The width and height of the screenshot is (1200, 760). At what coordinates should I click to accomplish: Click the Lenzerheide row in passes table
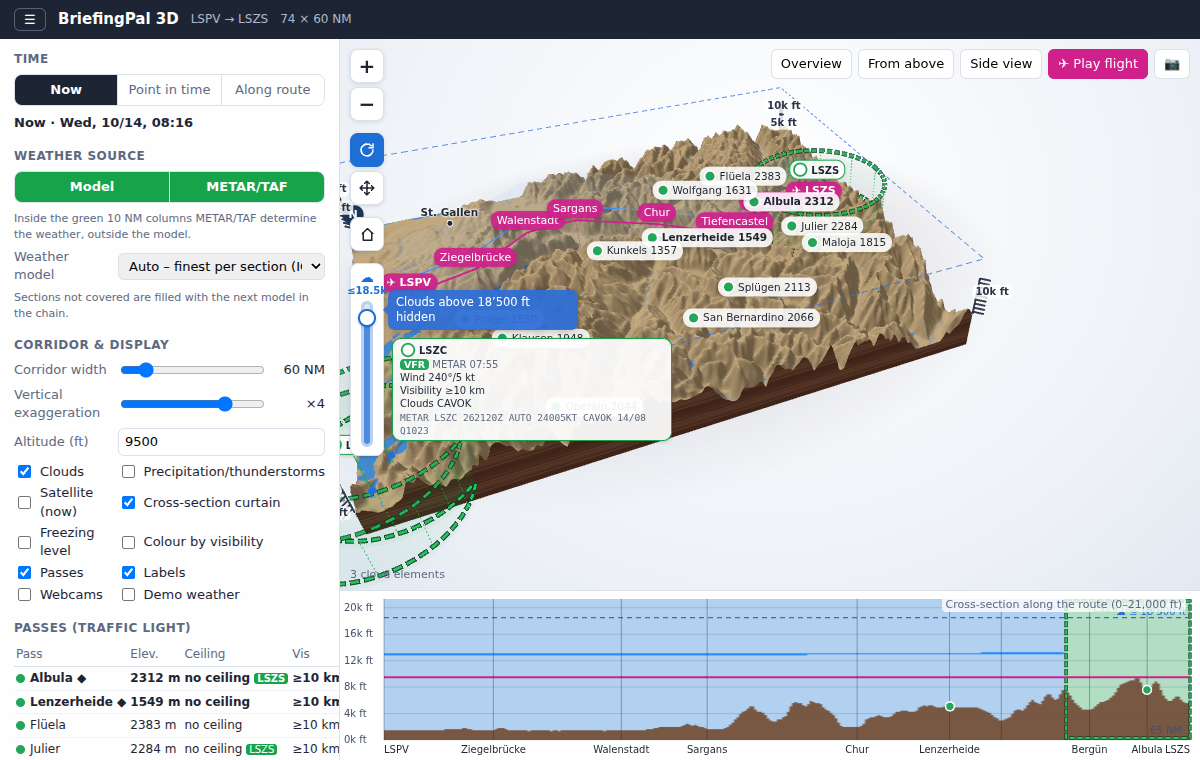(x=177, y=702)
